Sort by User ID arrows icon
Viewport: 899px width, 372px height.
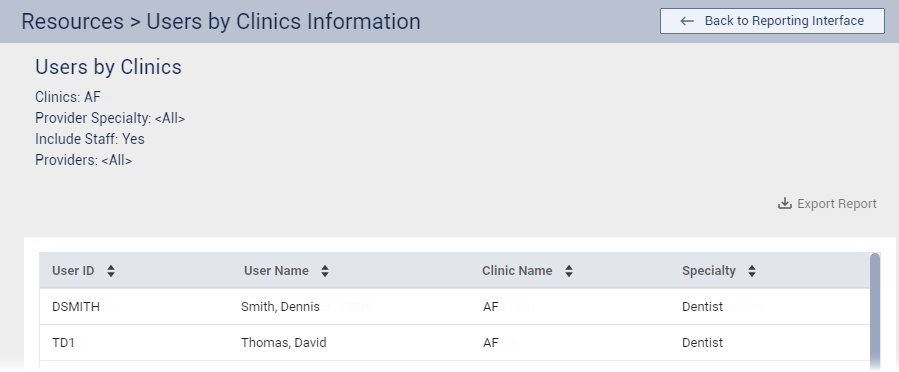click(x=111, y=271)
